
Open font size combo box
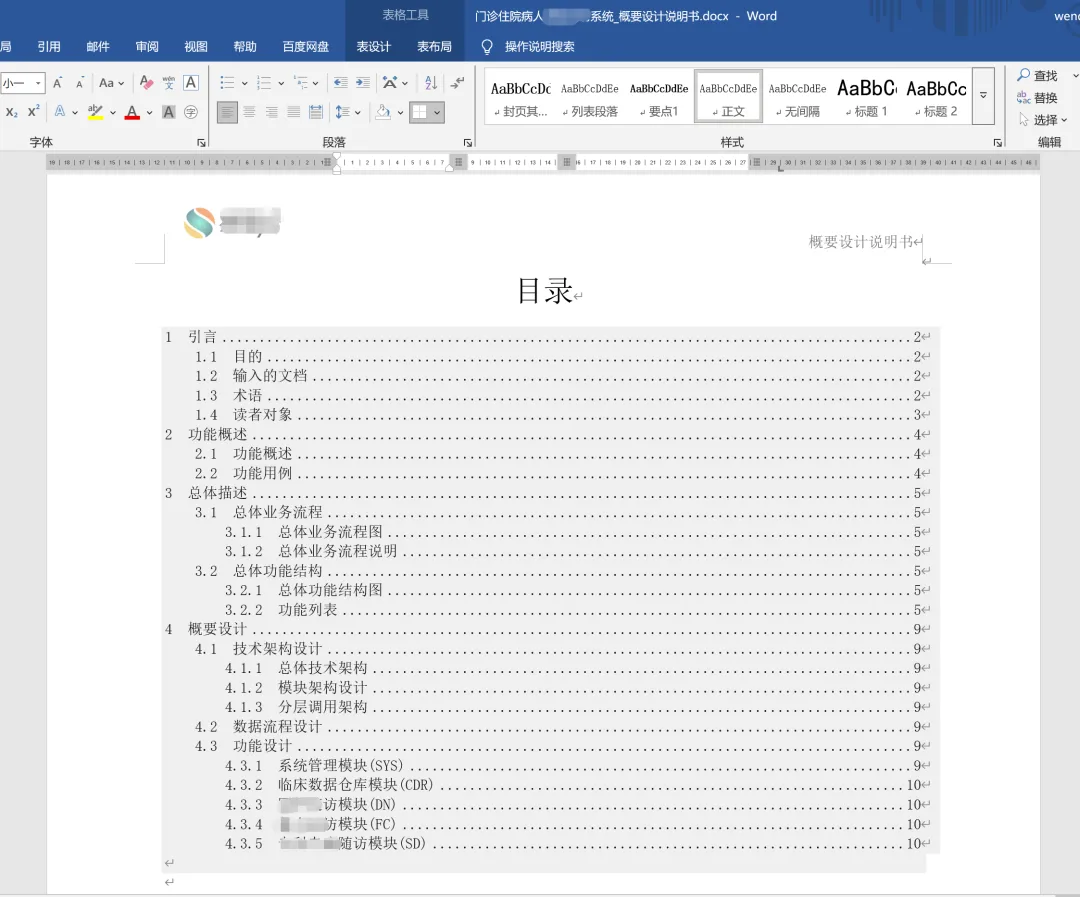click(23, 83)
